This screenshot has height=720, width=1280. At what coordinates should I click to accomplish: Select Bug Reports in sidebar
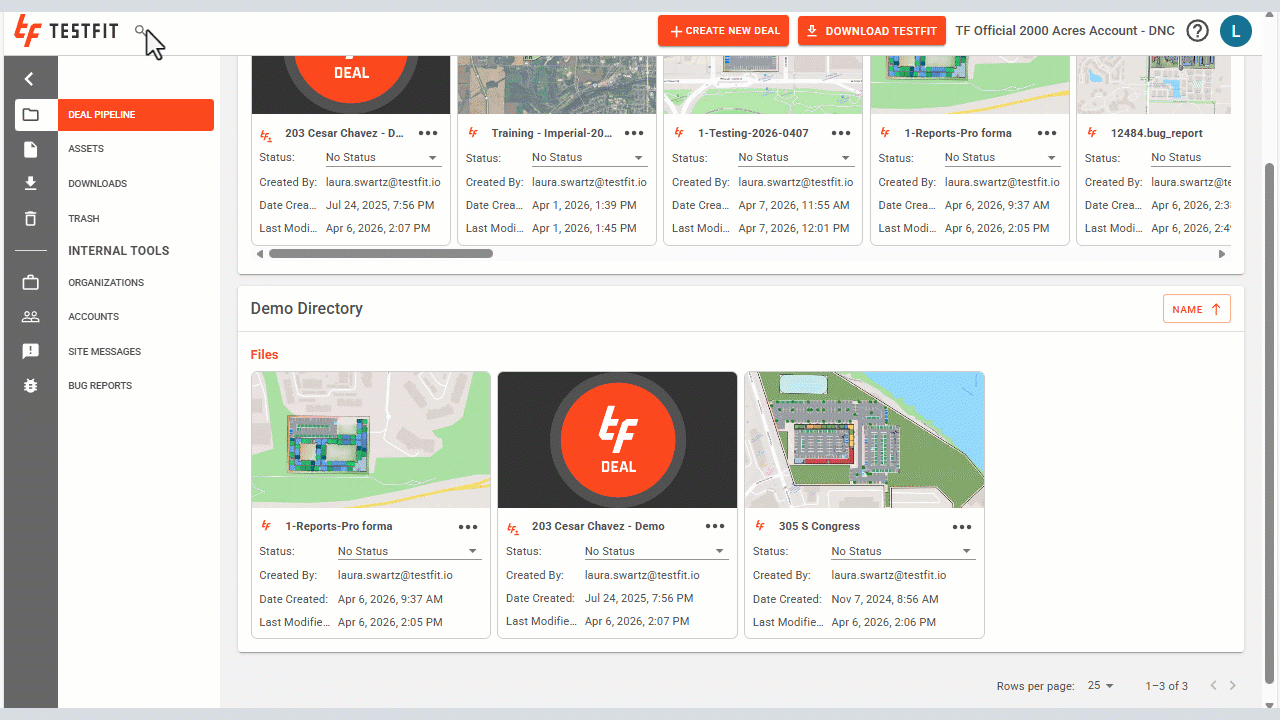[100, 386]
